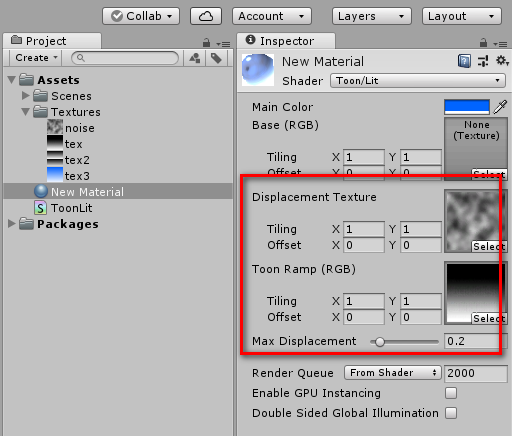Click the Max Displacement slider handle
512x436 pixels.
tap(379, 342)
